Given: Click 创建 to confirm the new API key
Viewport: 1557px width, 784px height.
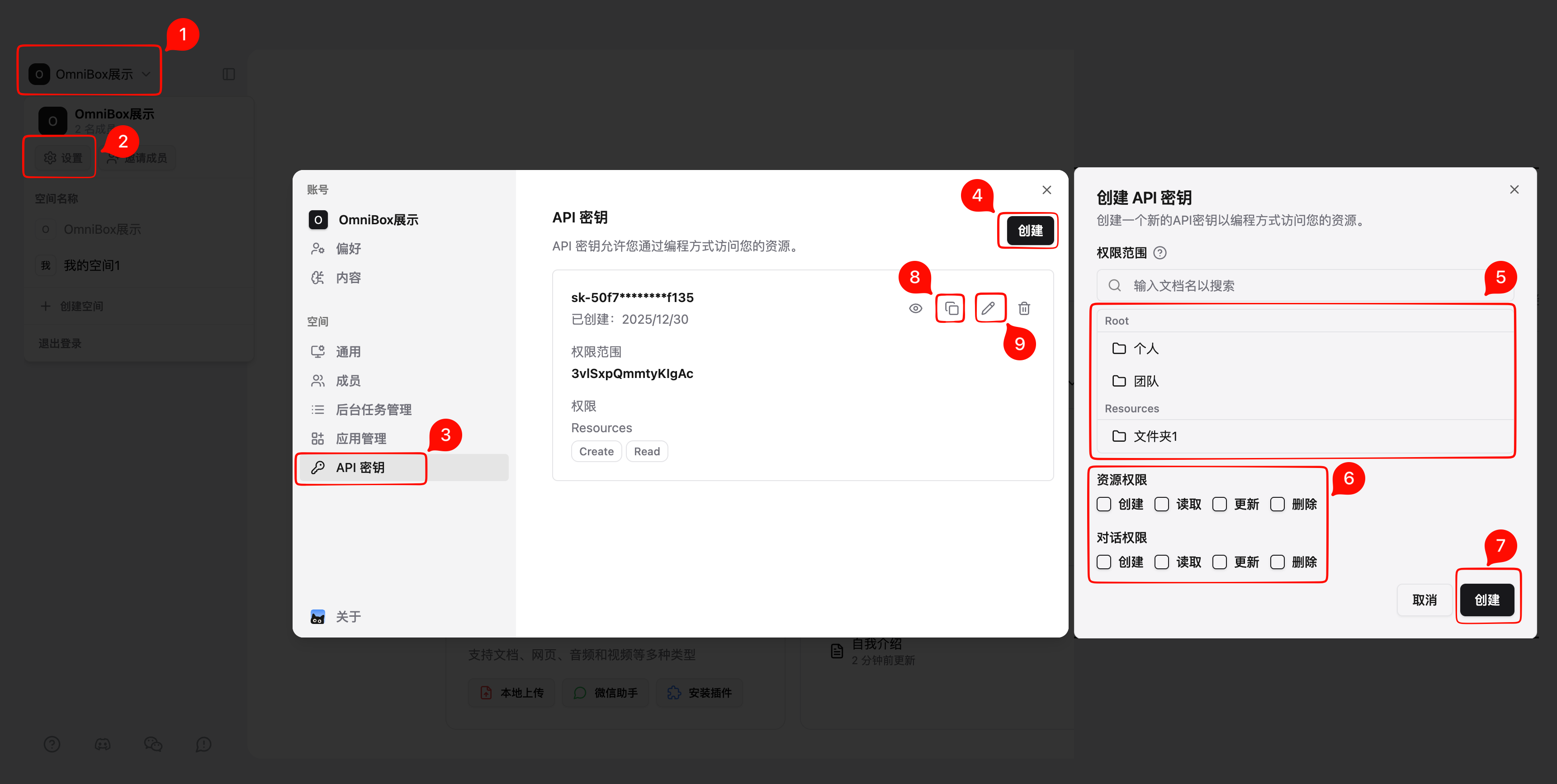Looking at the screenshot, I should point(1488,600).
